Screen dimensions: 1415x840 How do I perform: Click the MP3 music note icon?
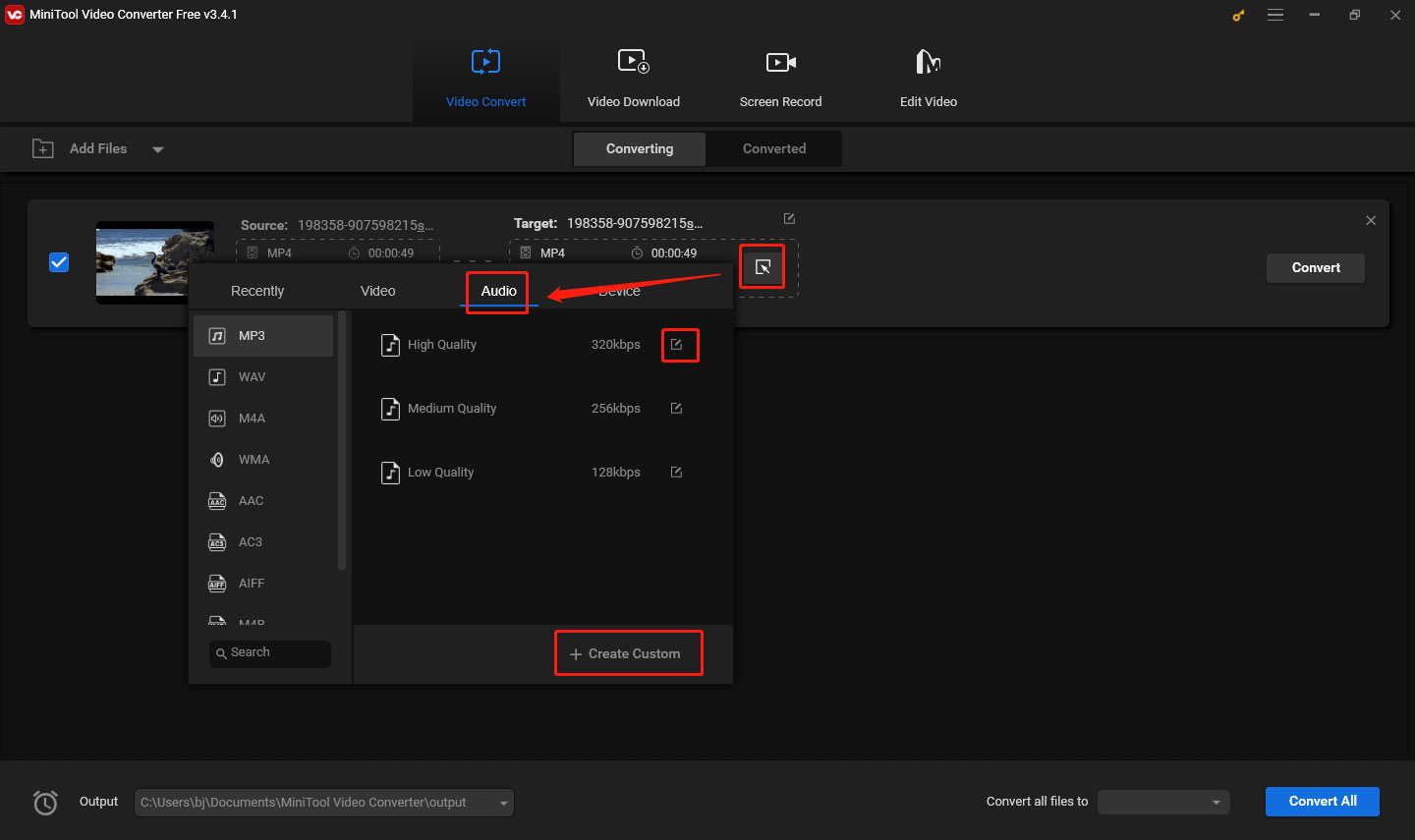(217, 336)
